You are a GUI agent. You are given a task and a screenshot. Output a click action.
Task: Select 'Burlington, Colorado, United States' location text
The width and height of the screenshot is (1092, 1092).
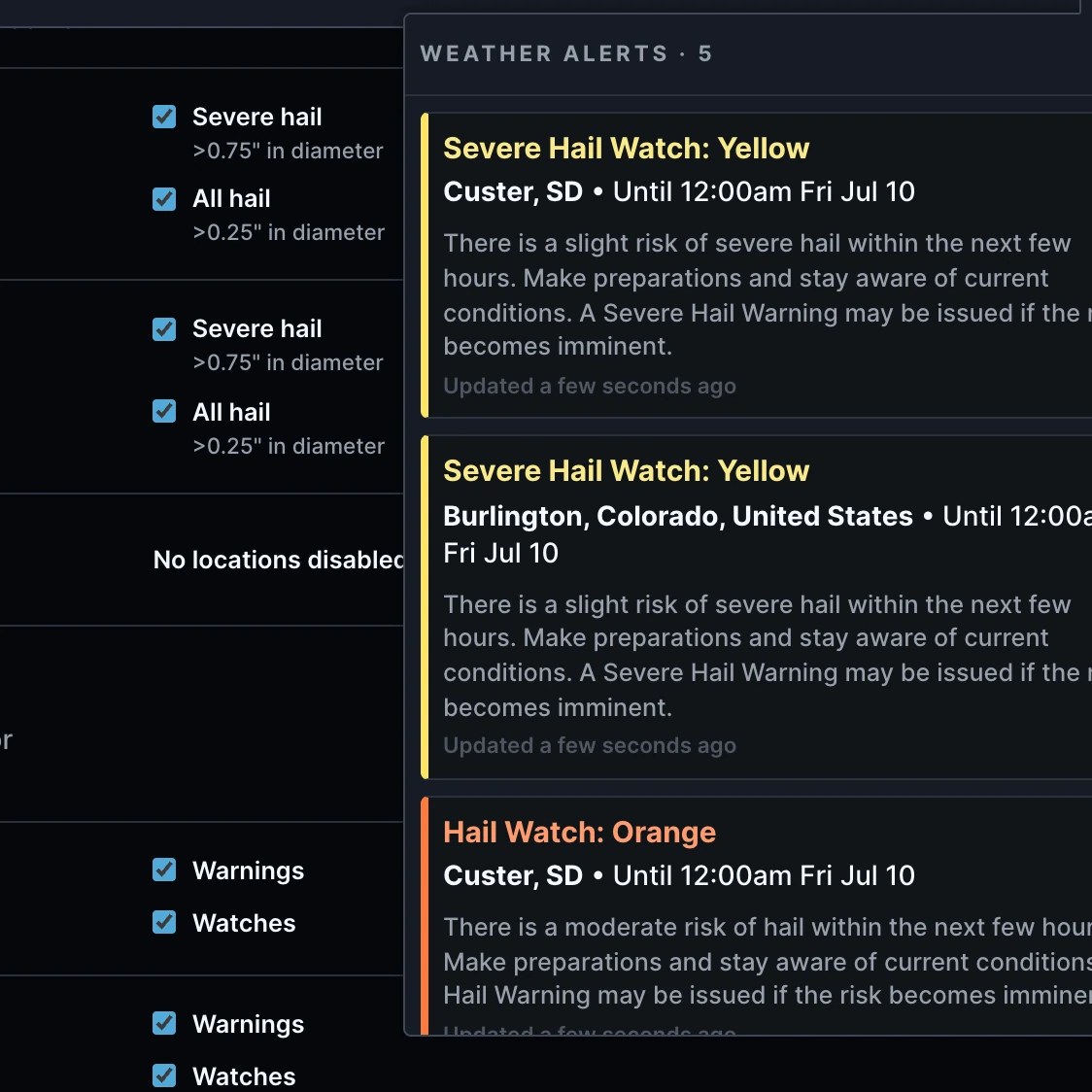click(677, 516)
